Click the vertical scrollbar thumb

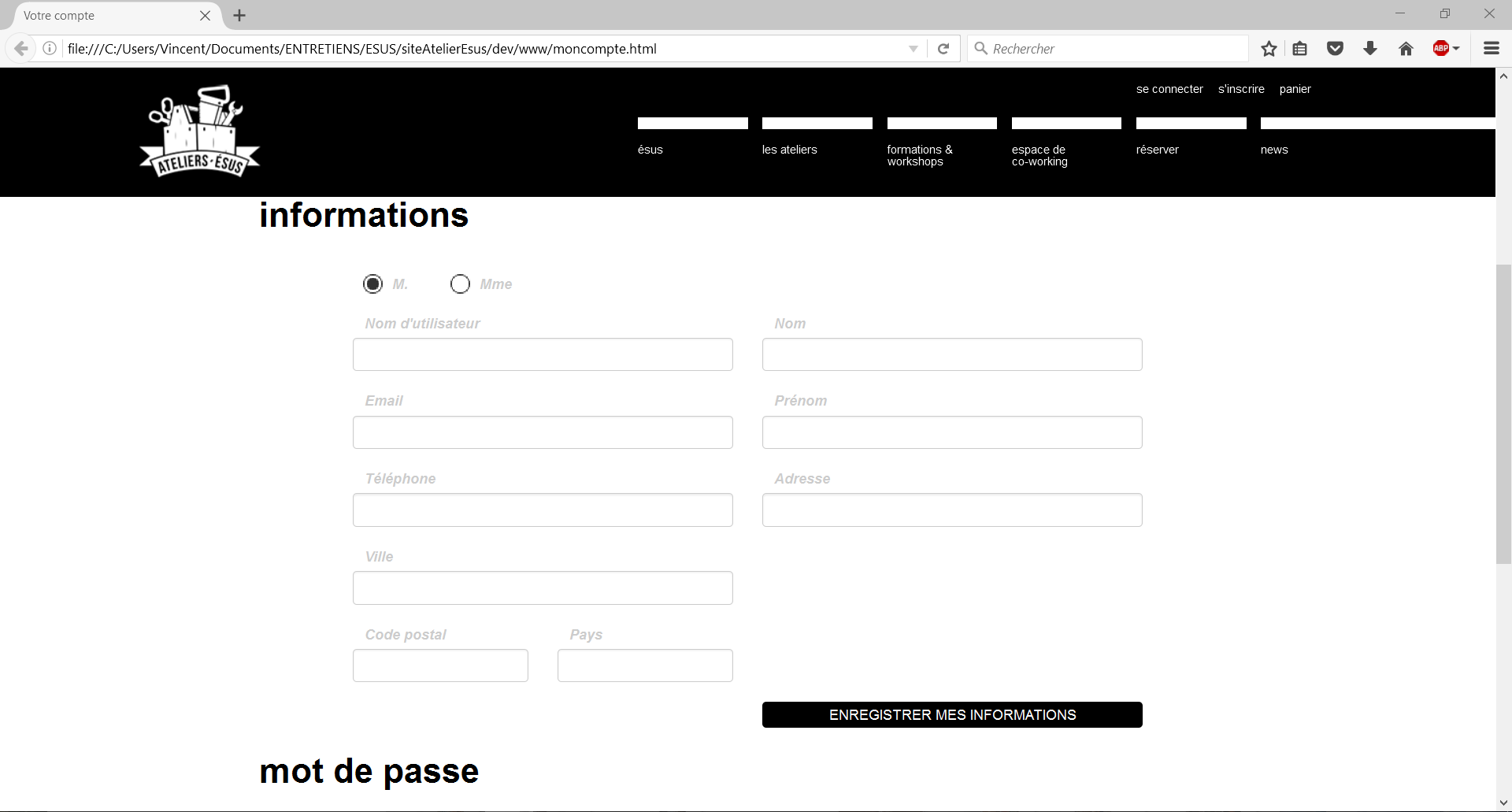pyautogui.click(x=1503, y=413)
